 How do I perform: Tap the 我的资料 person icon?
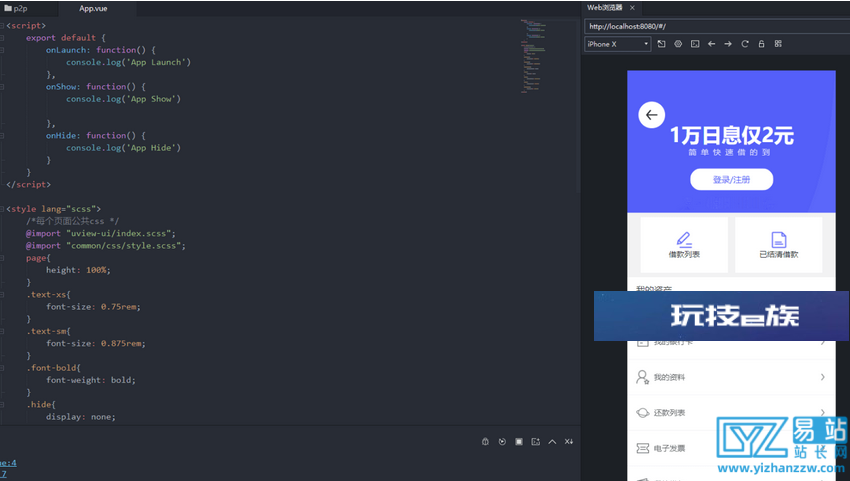(x=642, y=377)
